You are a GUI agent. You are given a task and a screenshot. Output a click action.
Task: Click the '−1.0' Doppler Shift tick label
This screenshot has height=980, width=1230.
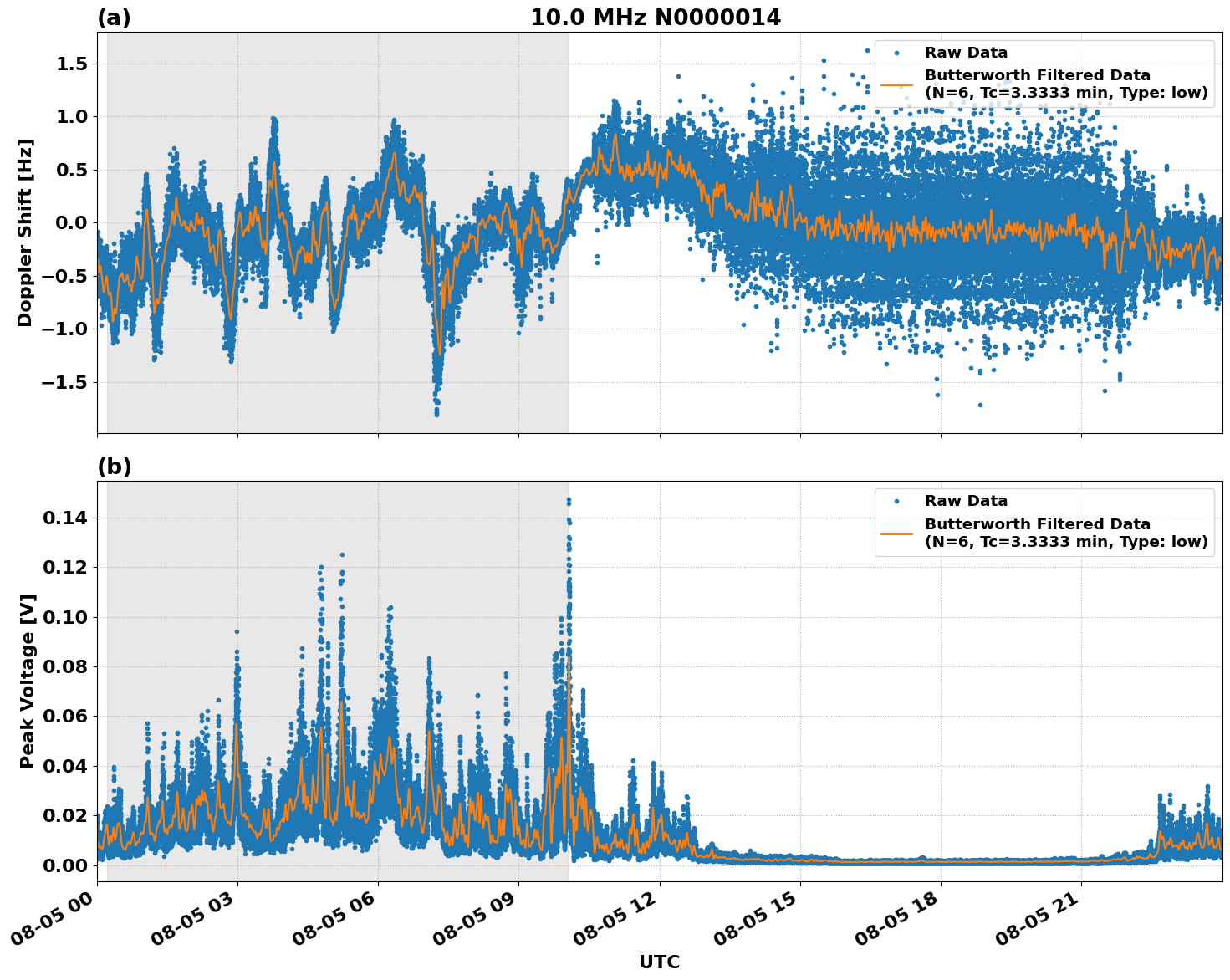(x=65, y=329)
